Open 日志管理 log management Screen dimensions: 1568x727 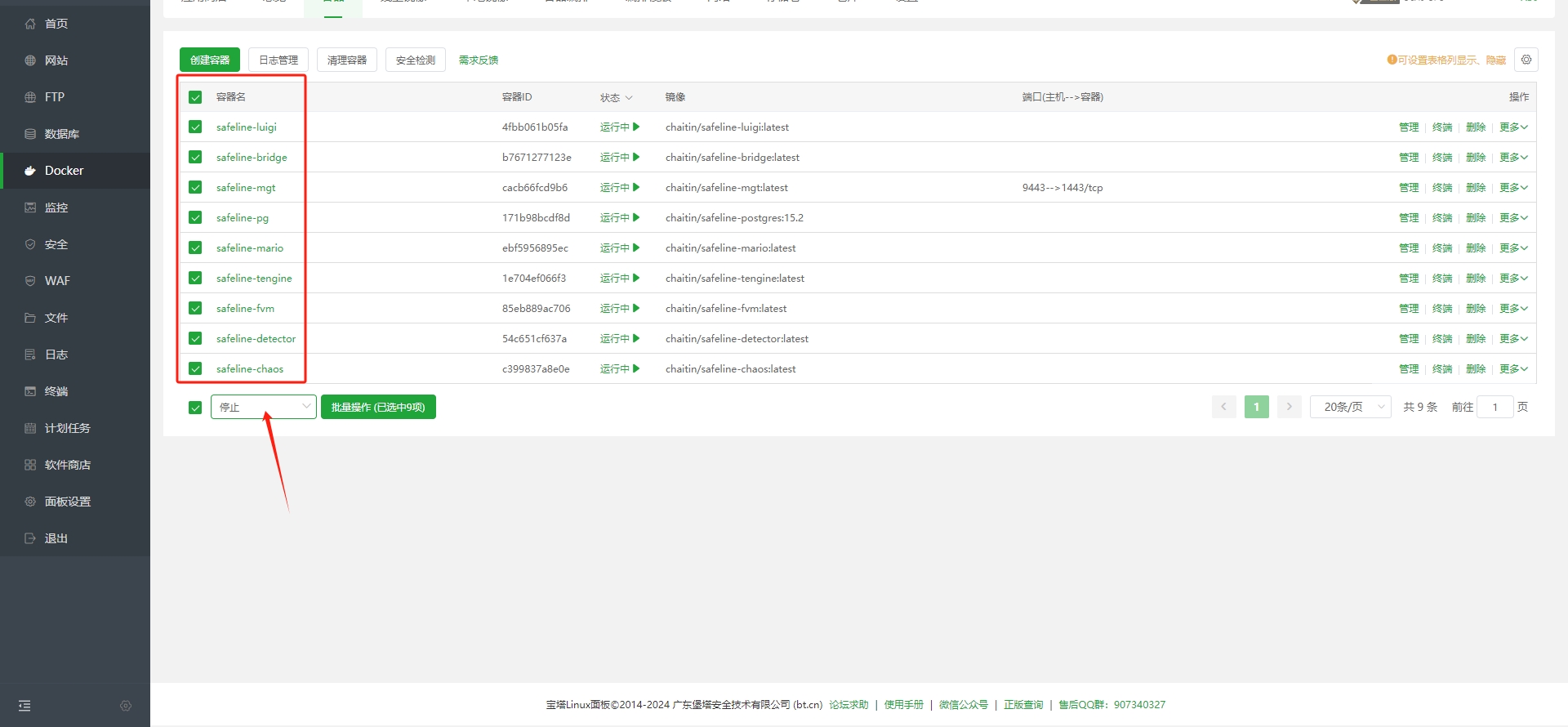(x=278, y=60)
